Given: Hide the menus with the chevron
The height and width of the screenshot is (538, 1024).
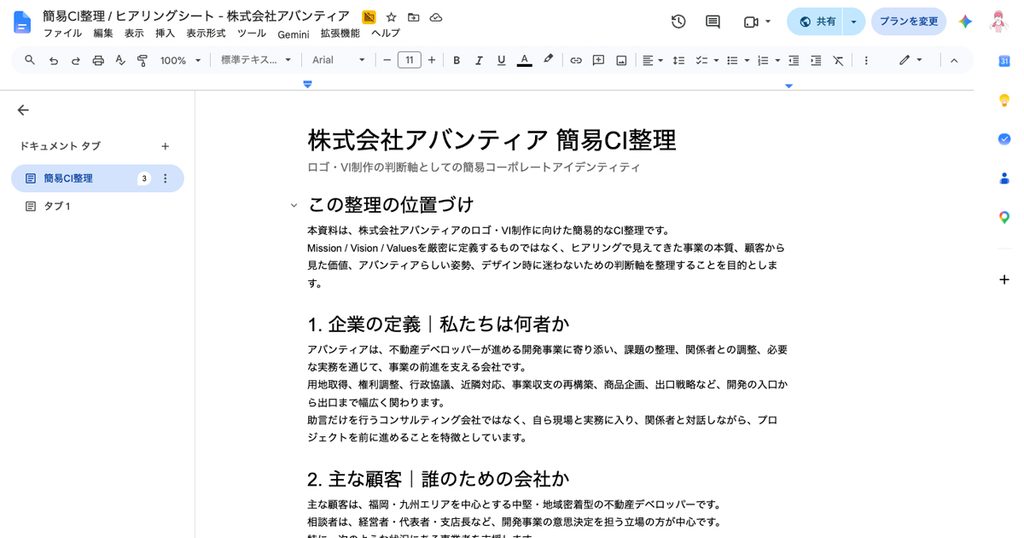Looking at the screenshot, I should click(x=954, y=60).
